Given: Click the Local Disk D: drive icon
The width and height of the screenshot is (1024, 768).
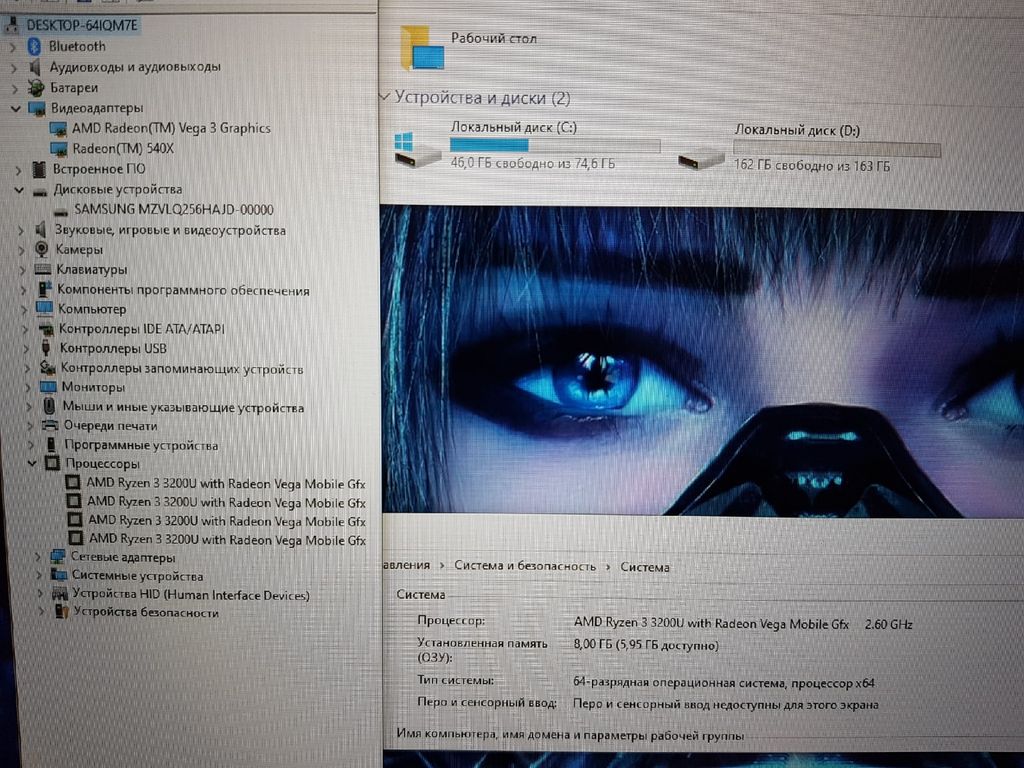Looking at the screenshot, I should (x=701, y=159).
